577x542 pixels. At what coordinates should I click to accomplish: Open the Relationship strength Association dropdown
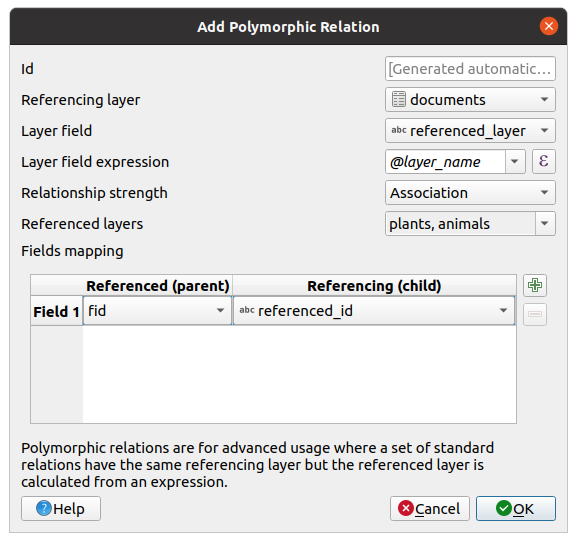tap(470, 192)
